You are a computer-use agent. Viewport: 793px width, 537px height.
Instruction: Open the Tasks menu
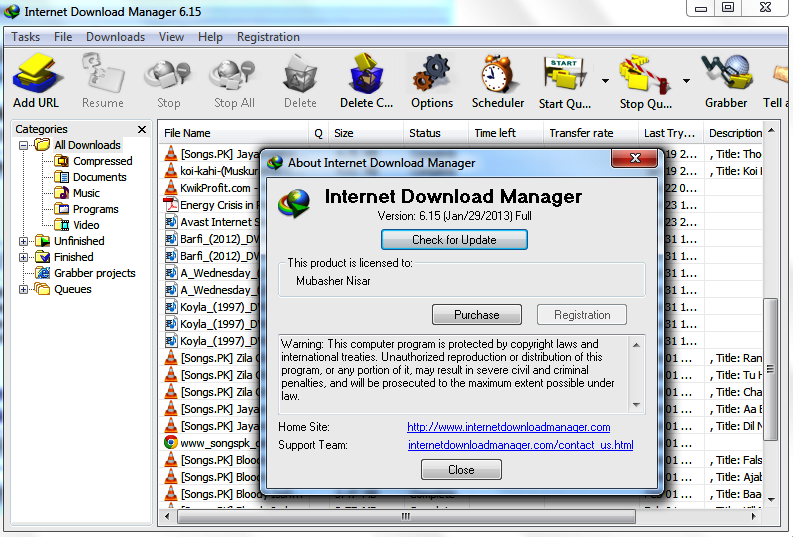[25, 37]
